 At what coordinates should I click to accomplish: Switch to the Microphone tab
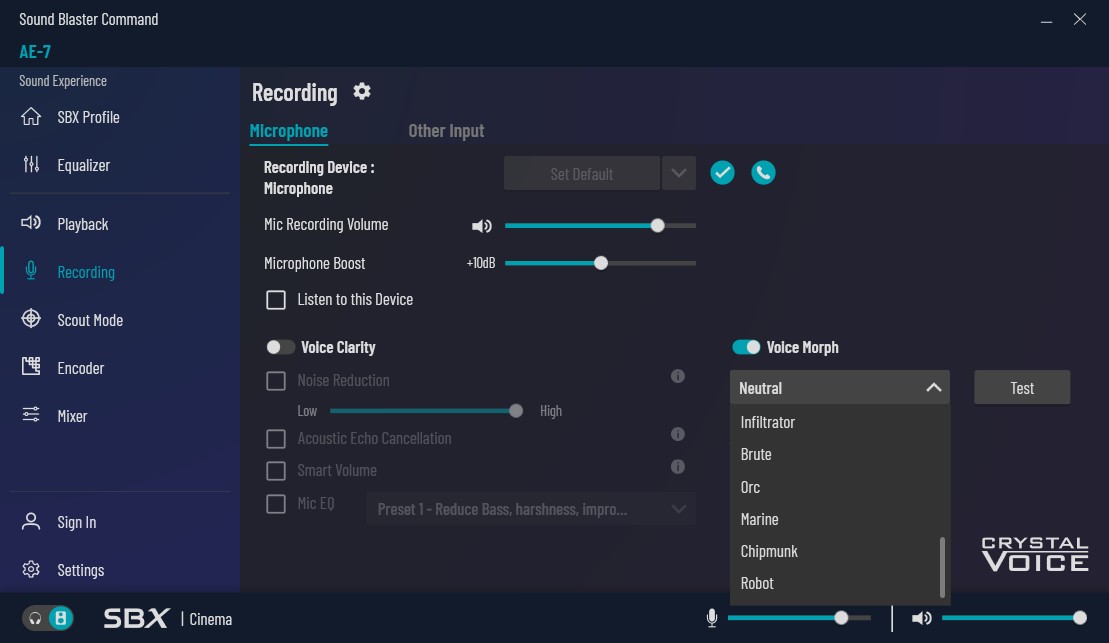coord(289,131)
